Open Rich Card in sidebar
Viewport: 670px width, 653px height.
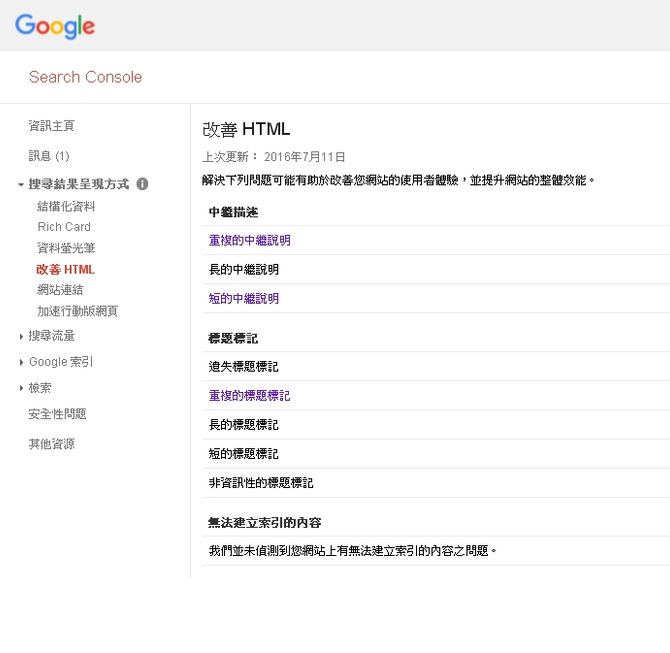[64, 226]
